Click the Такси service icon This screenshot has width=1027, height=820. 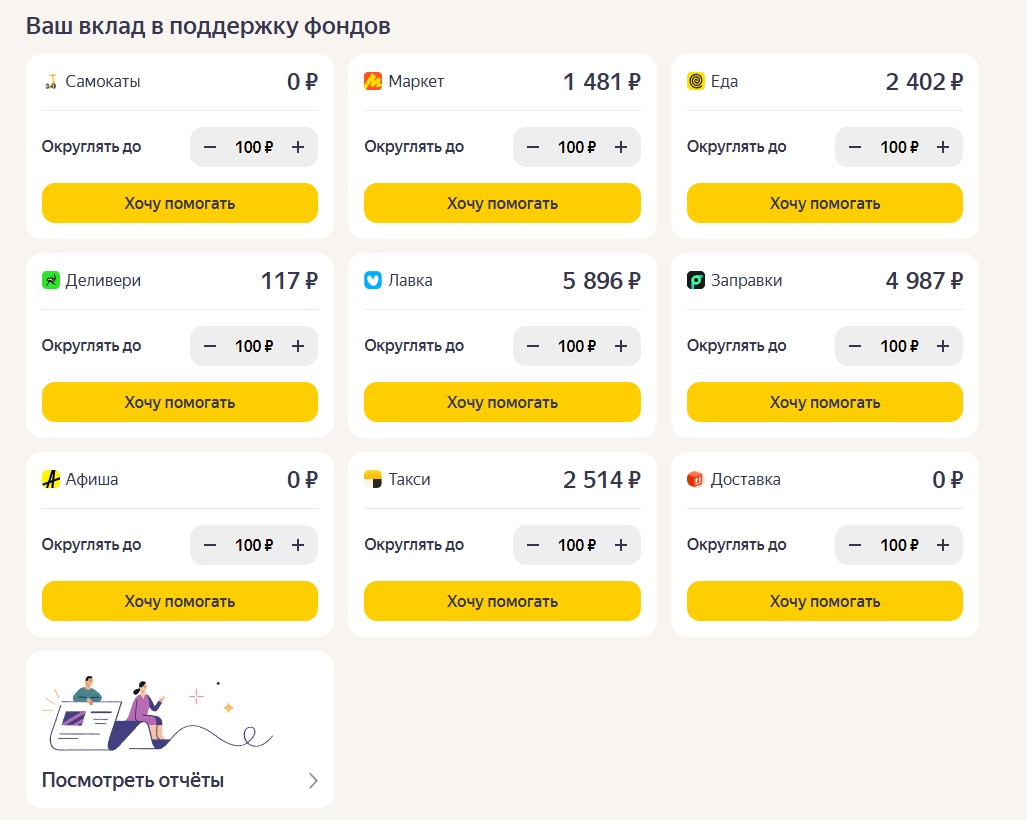click(x=373, y=479)
